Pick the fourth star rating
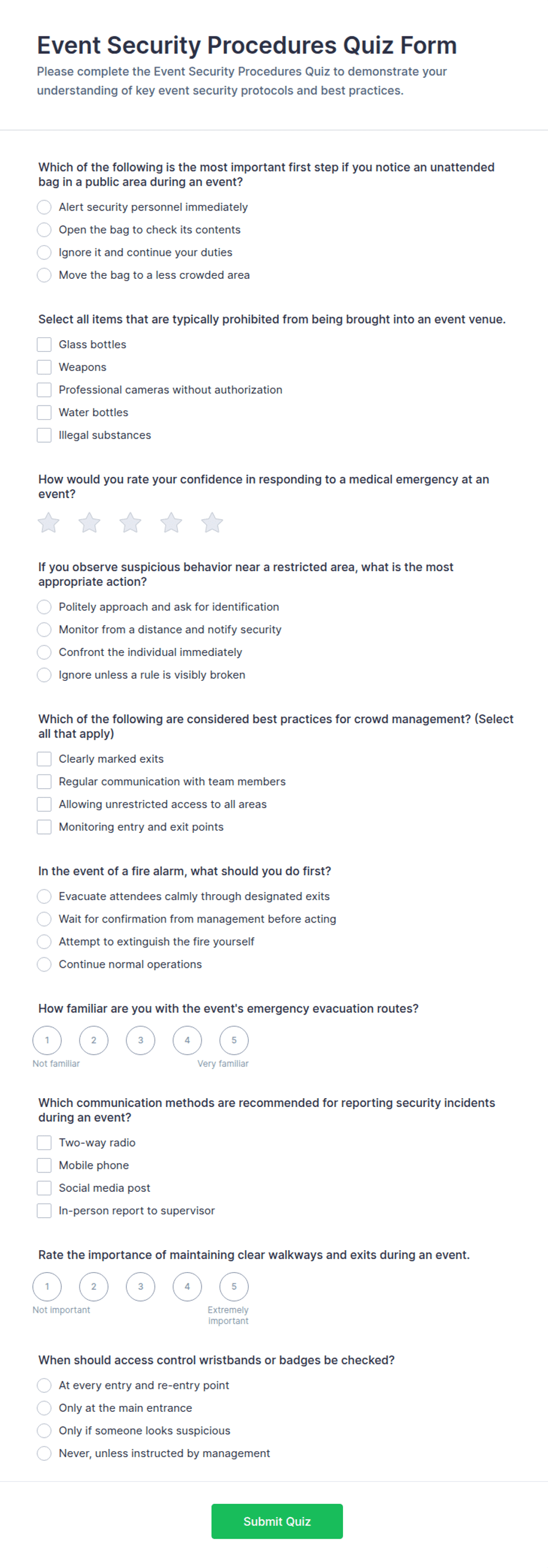Image resolution: width=548 pixels, height=1568 pixels. (171, 522)
